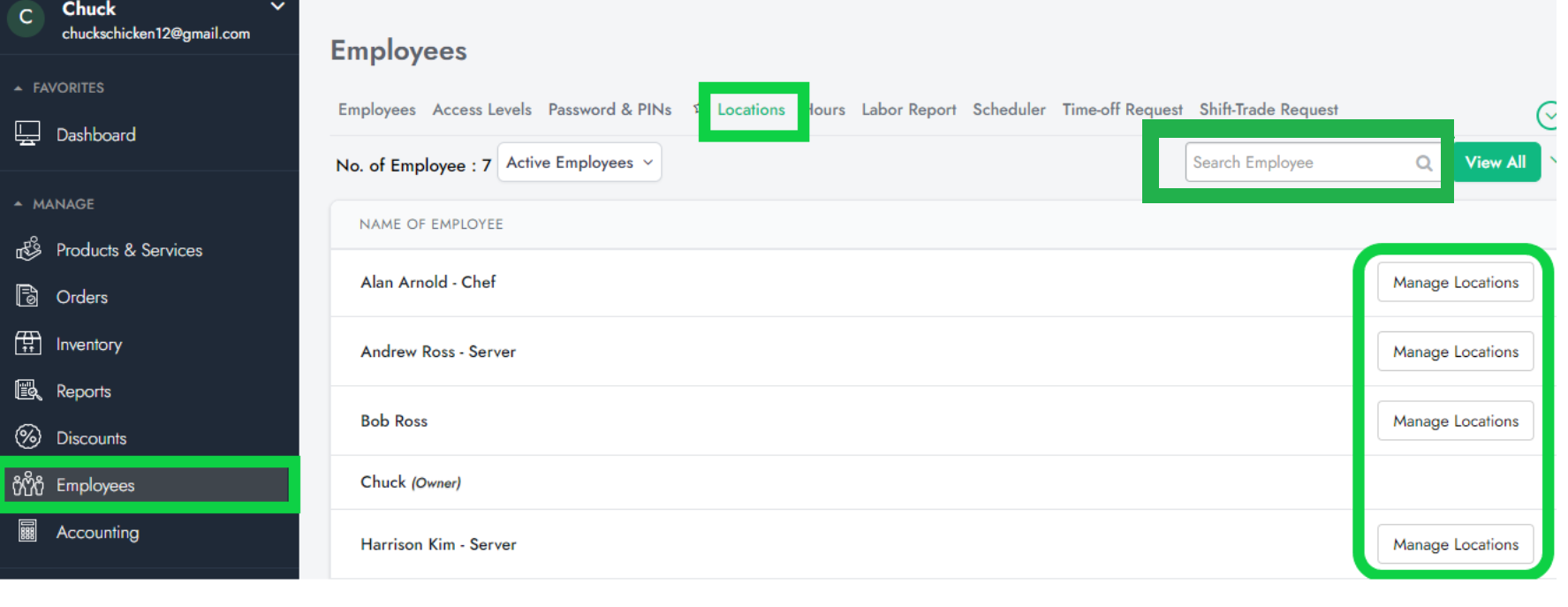This screenshot has height=607, width=1568.
Task: Open the Labor Report tab
Action: [x=908, y=110]
